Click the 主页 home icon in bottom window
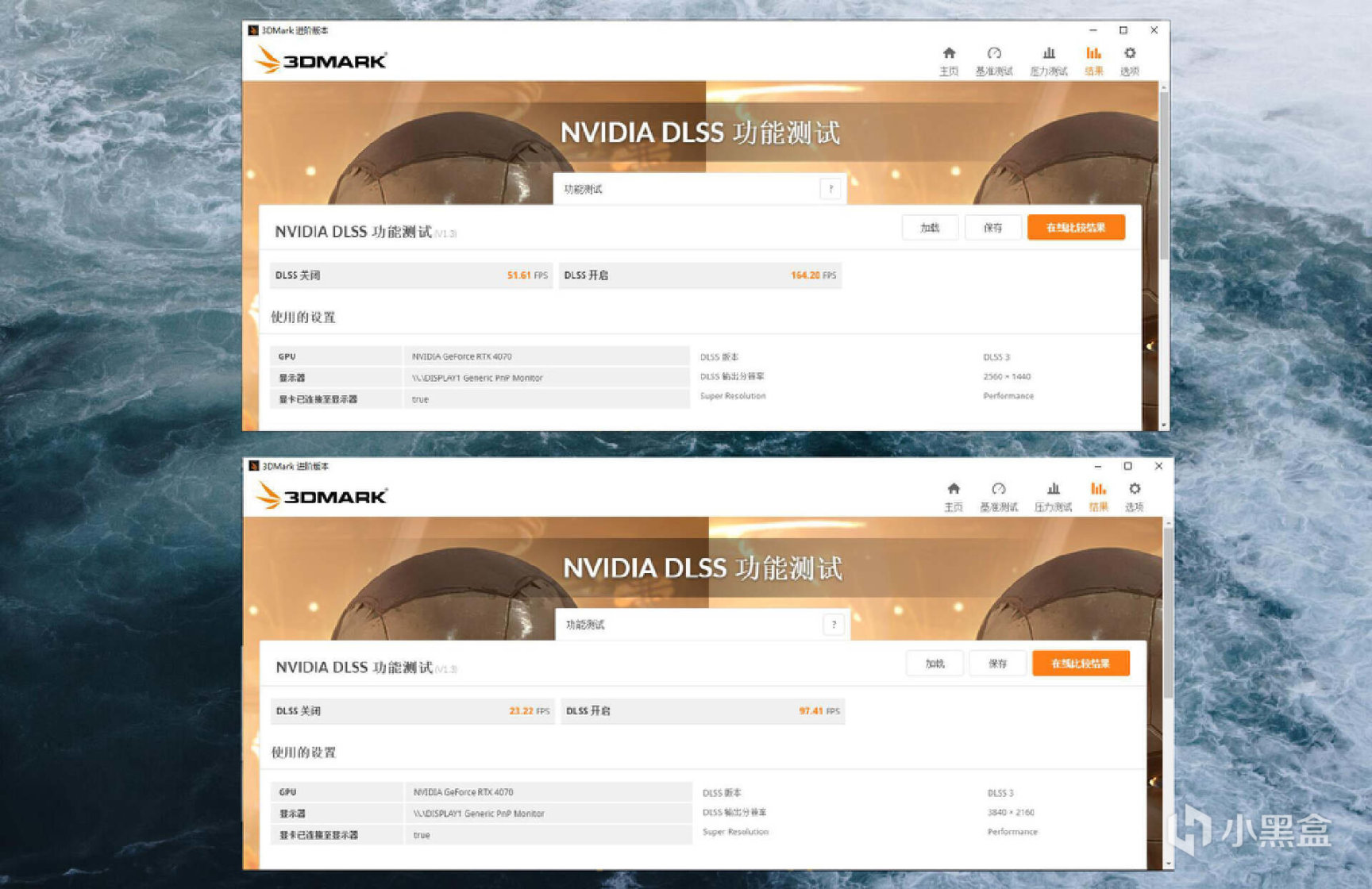Screen dimensions: 1372x889 pos(954,496)
